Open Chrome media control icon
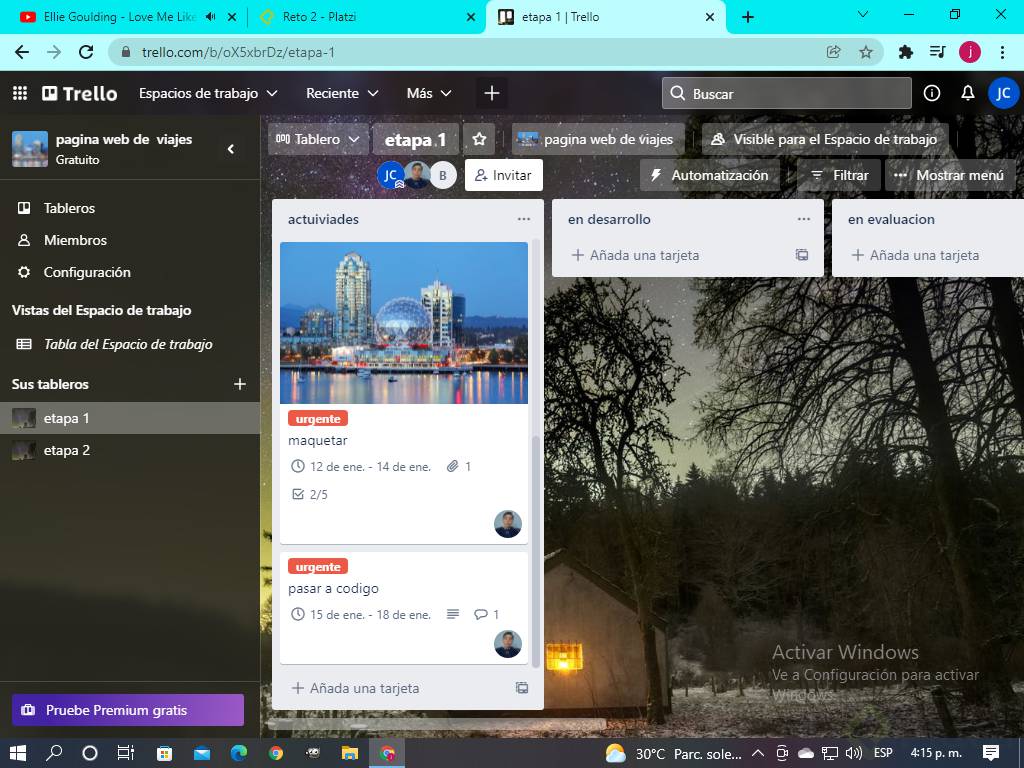The height and width of the screenshot is (768, 1024). pos(938,52)
